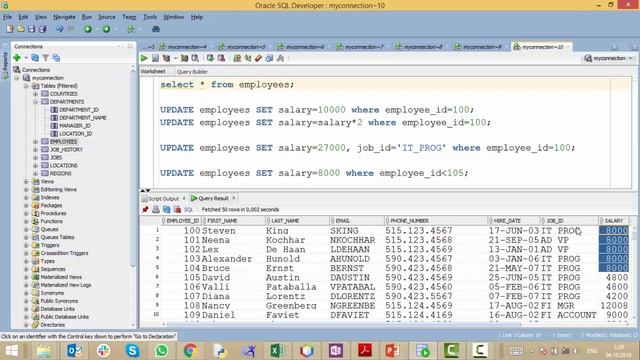Switch to the Script Output tab
Viewport: 640px width, 360px height.
(163, 198)
